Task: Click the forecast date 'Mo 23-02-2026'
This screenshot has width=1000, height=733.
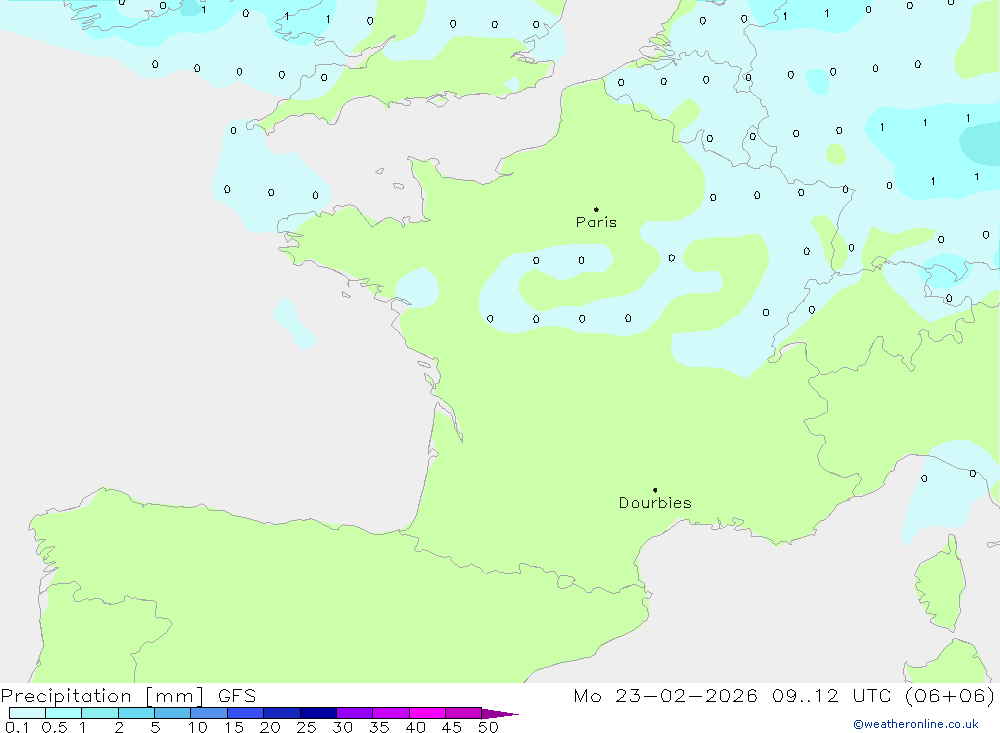Action: click(665, 695)
